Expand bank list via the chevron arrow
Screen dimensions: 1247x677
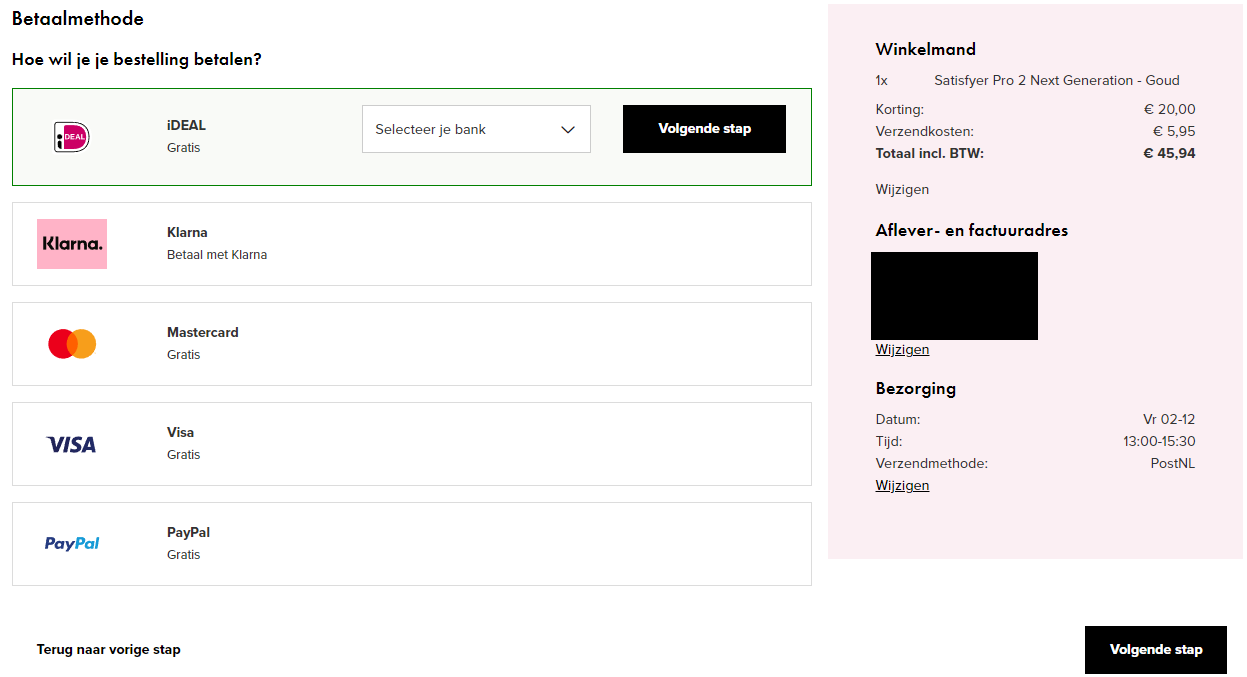[x=568, y=130]
